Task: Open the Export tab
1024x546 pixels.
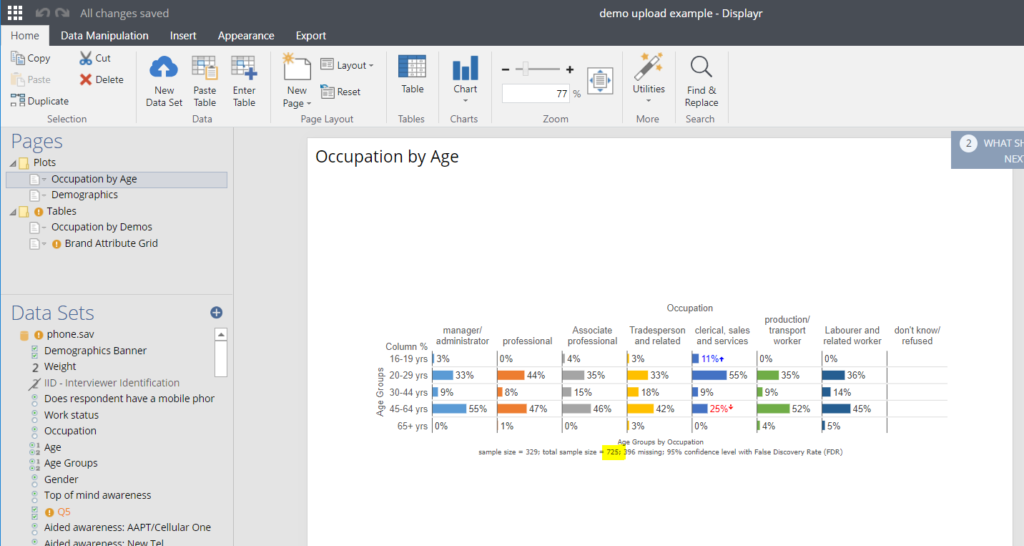Action: pos(310,35)
